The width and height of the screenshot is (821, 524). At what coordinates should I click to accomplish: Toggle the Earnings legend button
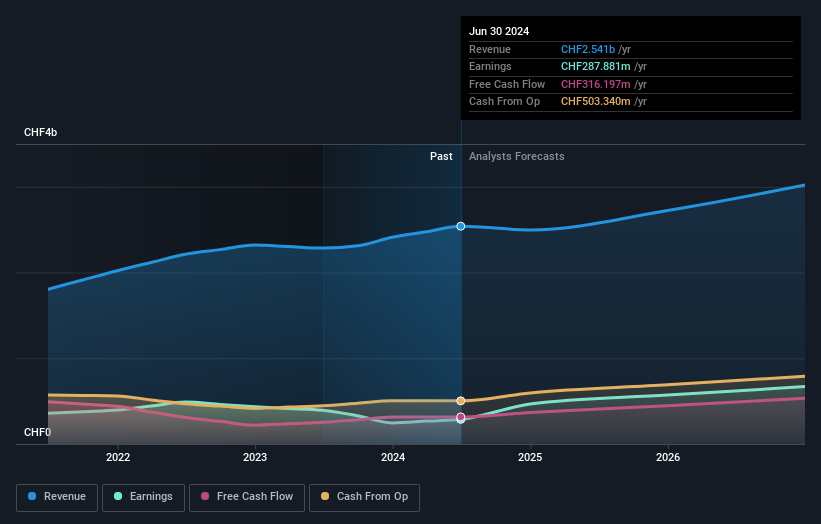(143, 497)
